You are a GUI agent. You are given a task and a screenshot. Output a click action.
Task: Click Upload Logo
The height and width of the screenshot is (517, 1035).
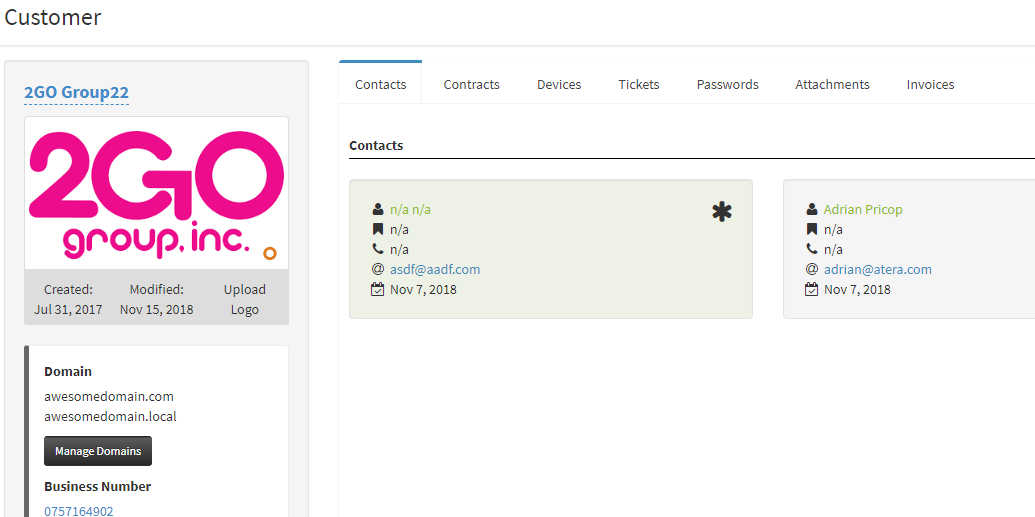[244, 299]
